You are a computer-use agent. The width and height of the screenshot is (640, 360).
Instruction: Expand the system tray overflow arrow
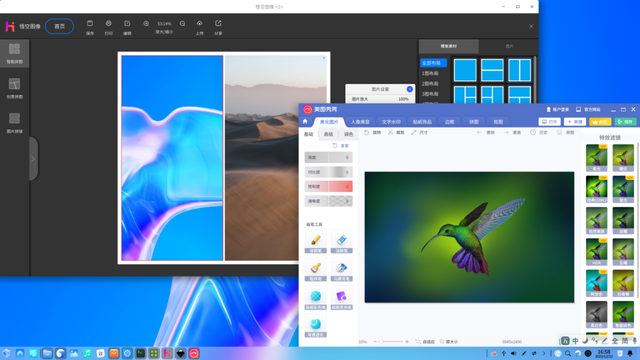544,353
